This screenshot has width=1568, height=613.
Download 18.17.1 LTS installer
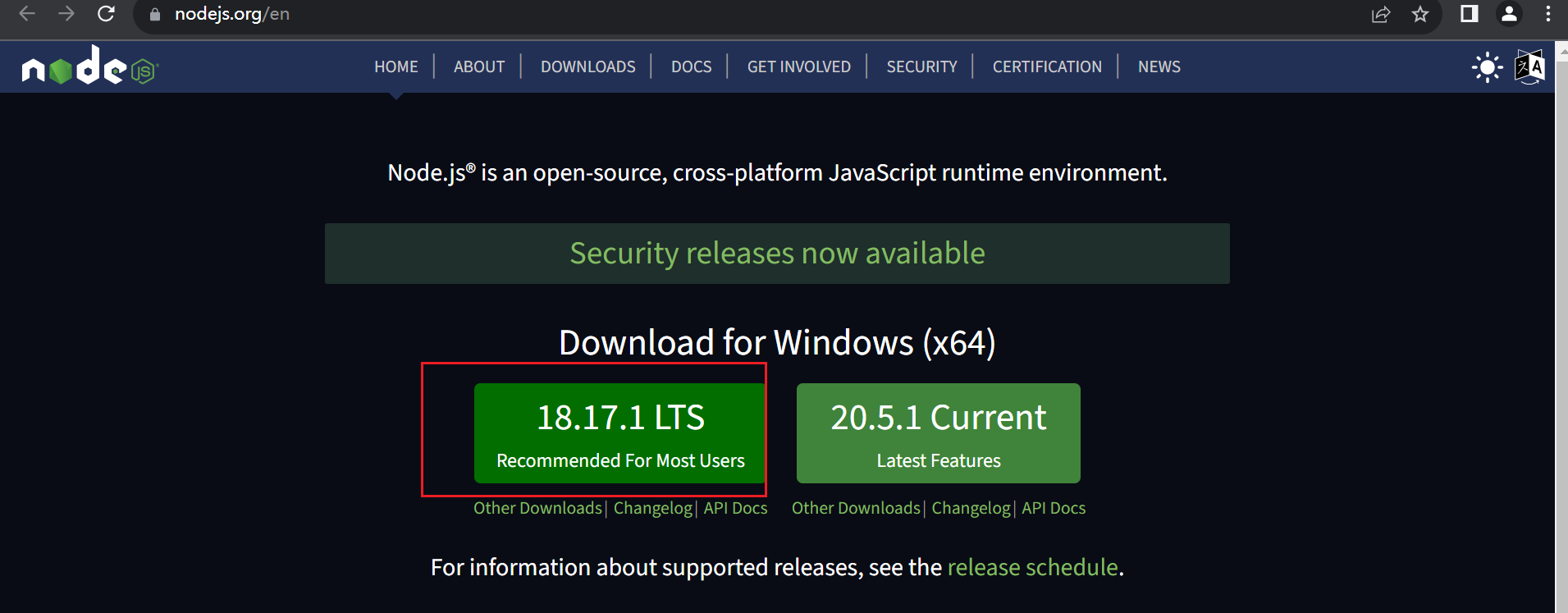coord(620,433)
